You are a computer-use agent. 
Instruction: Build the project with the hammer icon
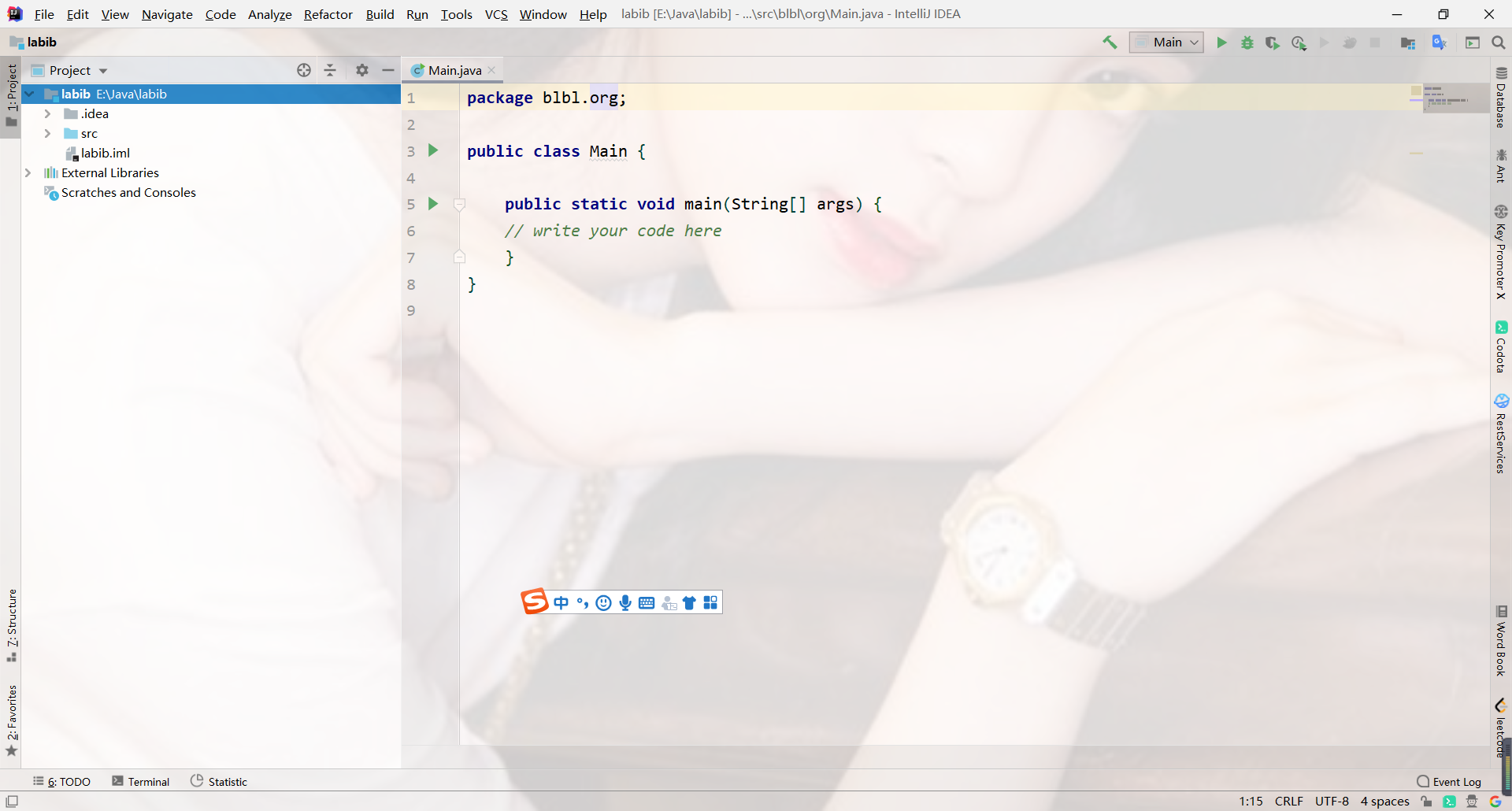click(1110, 43)
